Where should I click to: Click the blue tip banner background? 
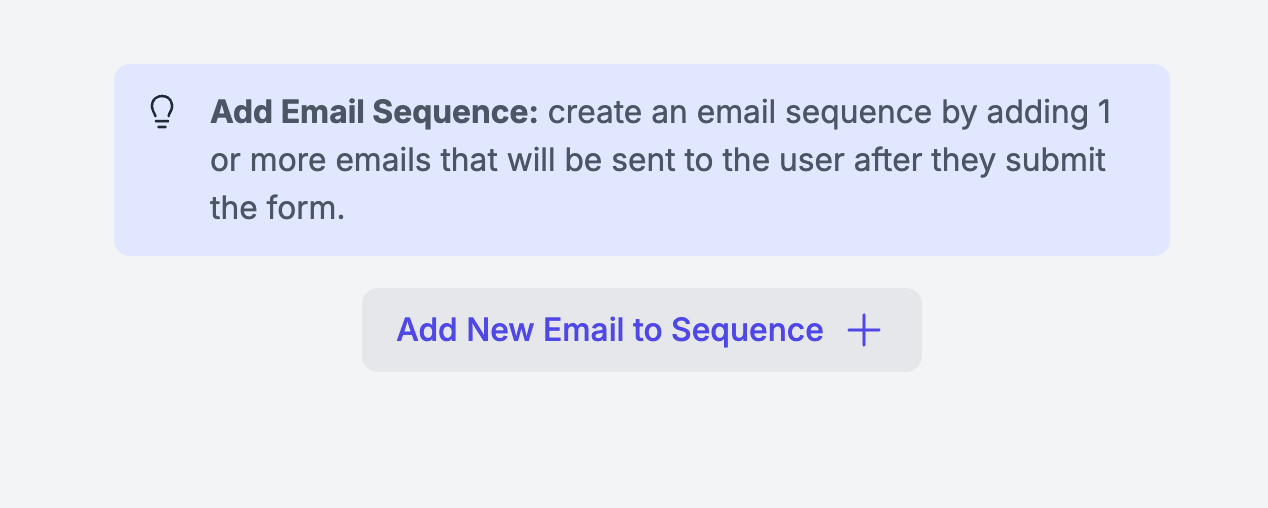(642, 160)
